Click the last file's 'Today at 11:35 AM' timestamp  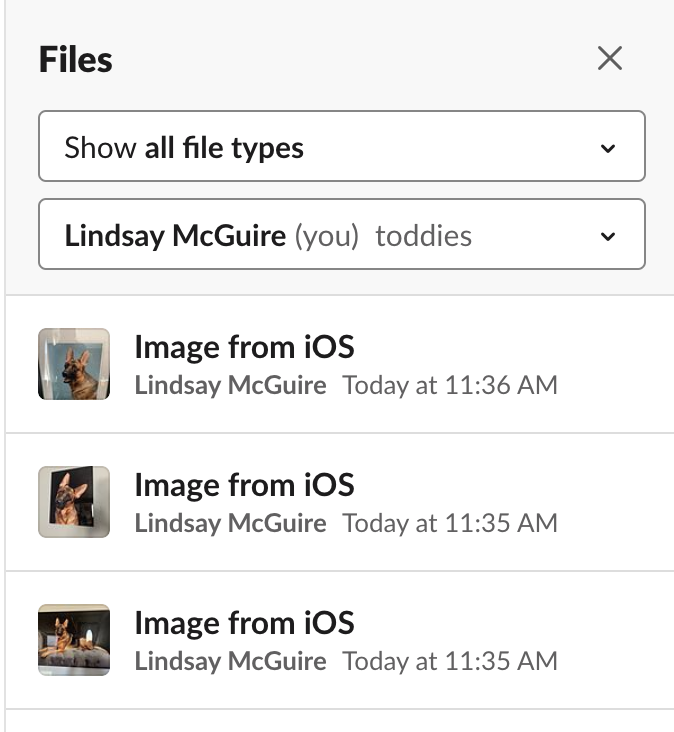(450, 661)
